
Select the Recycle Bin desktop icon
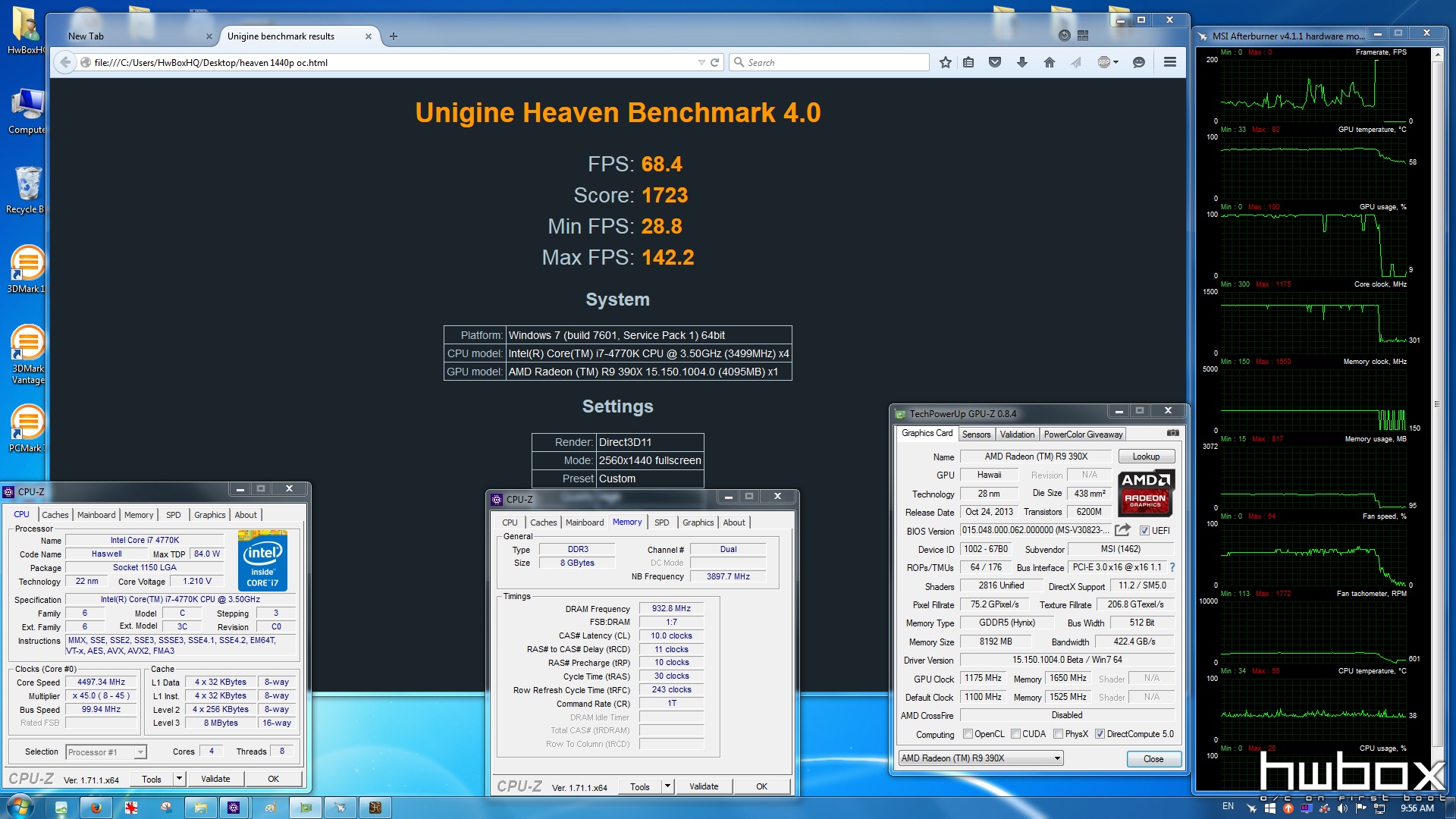27,190
